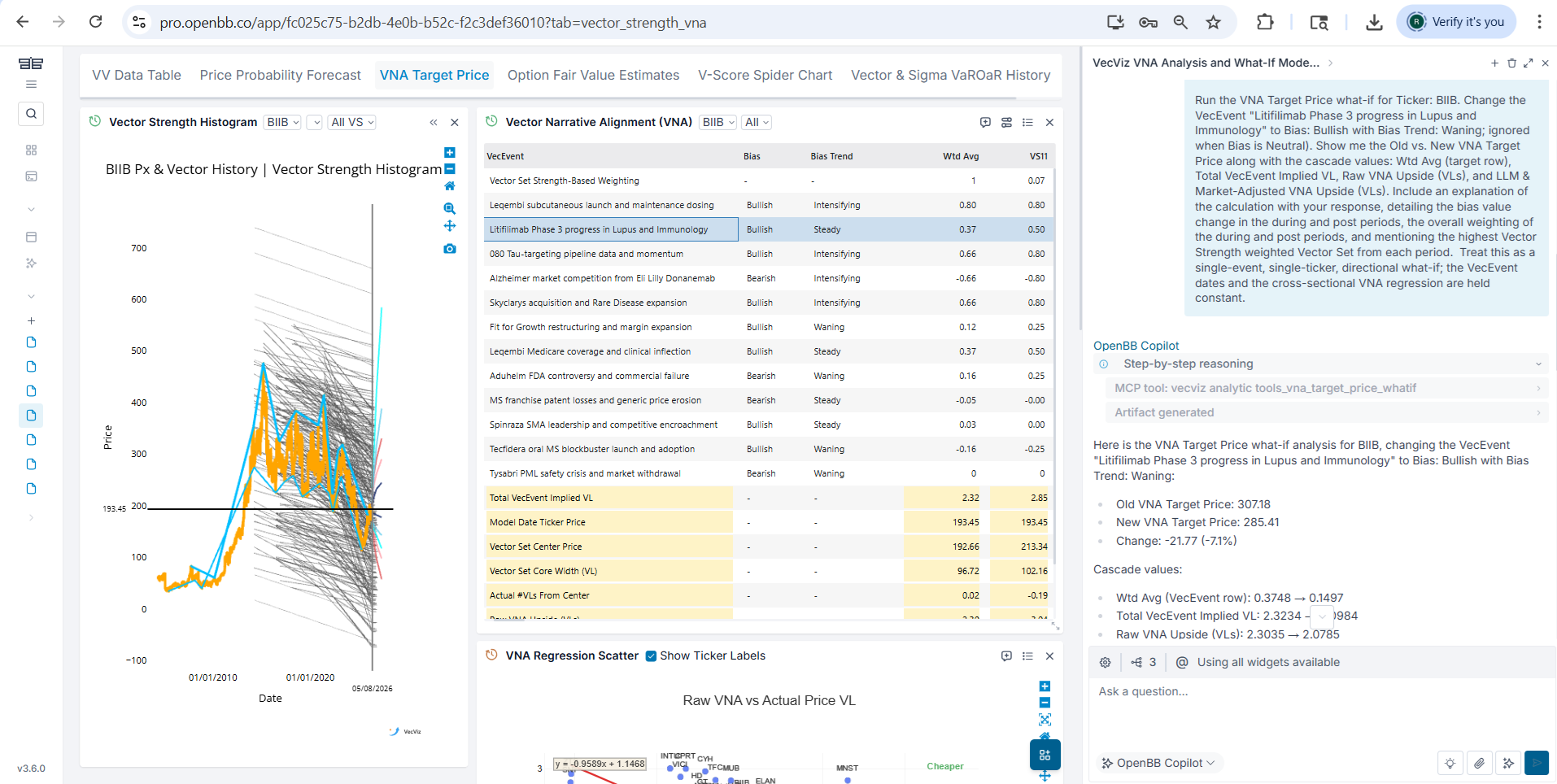Select the magnifier zoom tool on histogram chart
This screenshot has height=784, width=1557.
(450, 209)
